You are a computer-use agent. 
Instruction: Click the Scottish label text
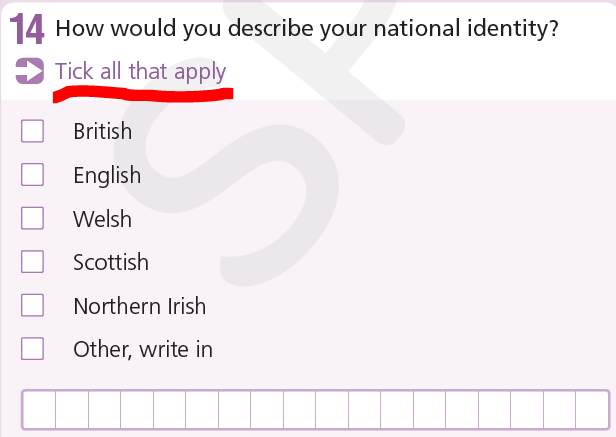(111, 262)
